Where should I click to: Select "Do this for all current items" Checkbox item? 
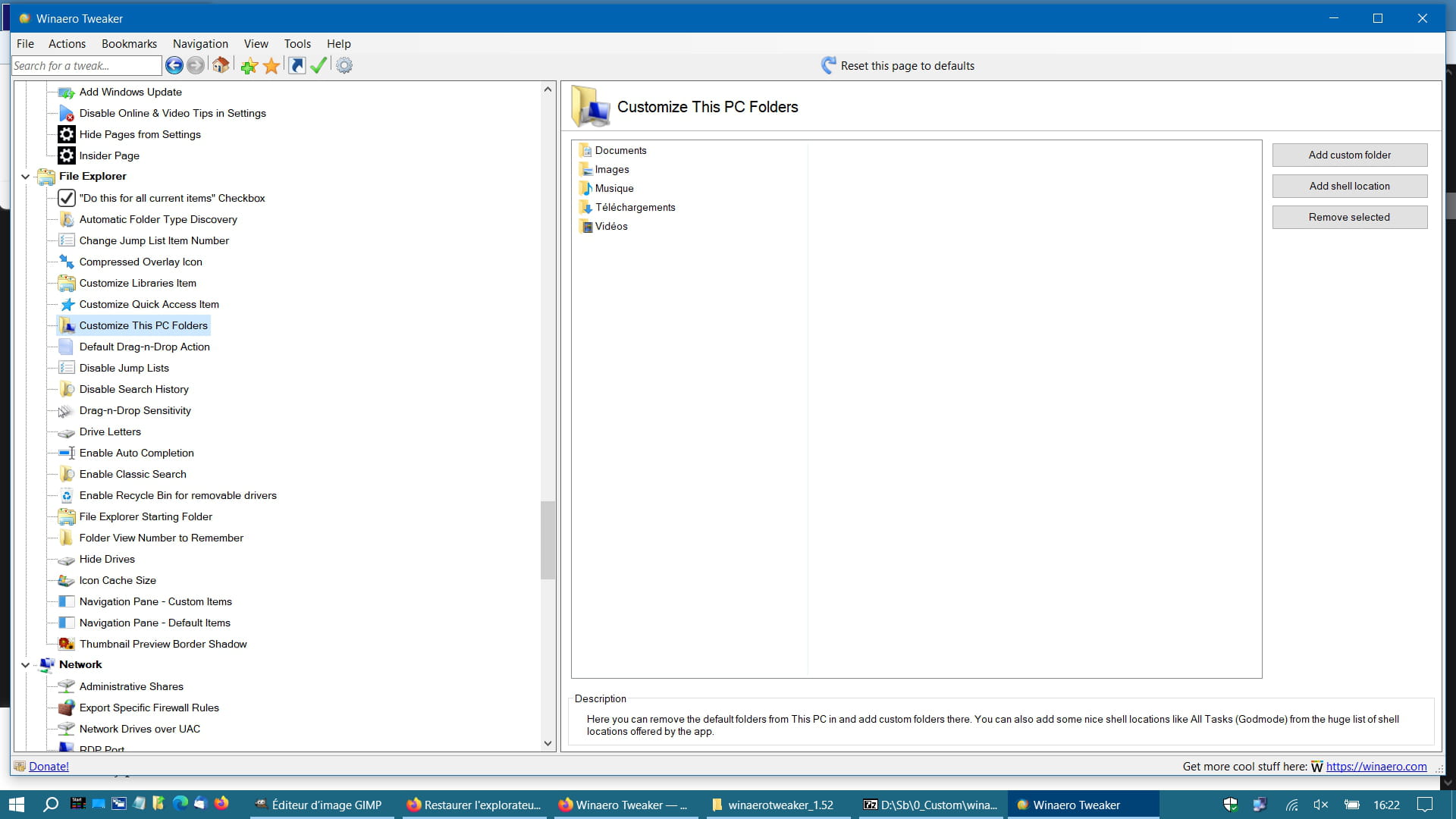coord(172,198)
